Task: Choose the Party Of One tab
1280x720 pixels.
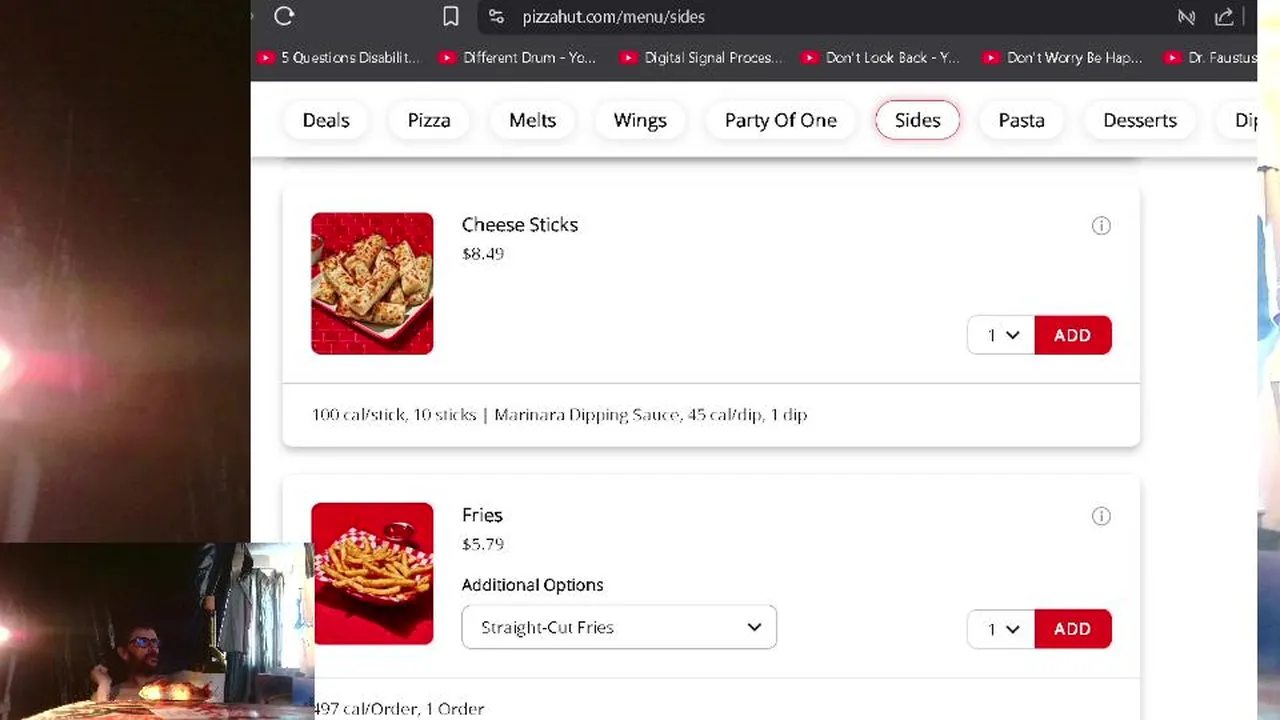Action: click(781, 120)
